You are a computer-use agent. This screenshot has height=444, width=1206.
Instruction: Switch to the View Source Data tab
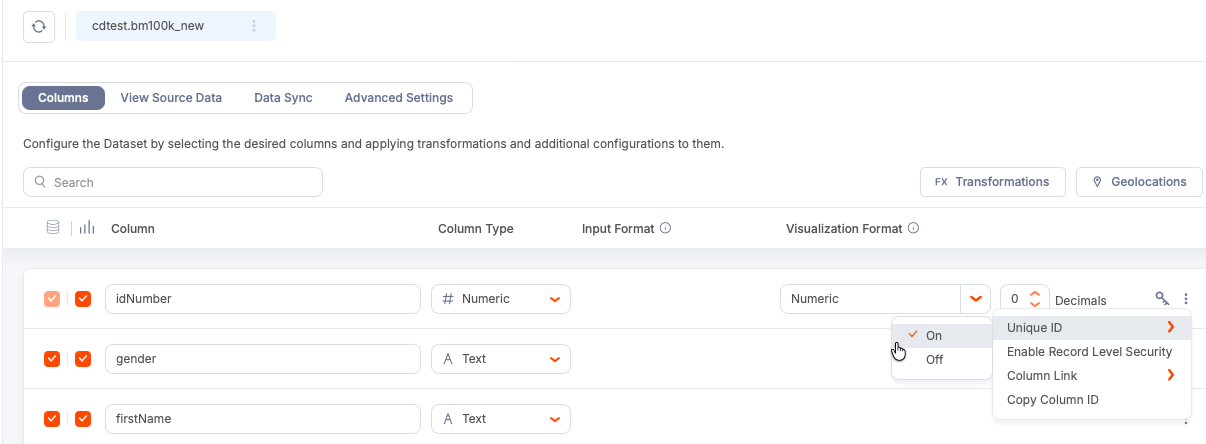[171, 98]
